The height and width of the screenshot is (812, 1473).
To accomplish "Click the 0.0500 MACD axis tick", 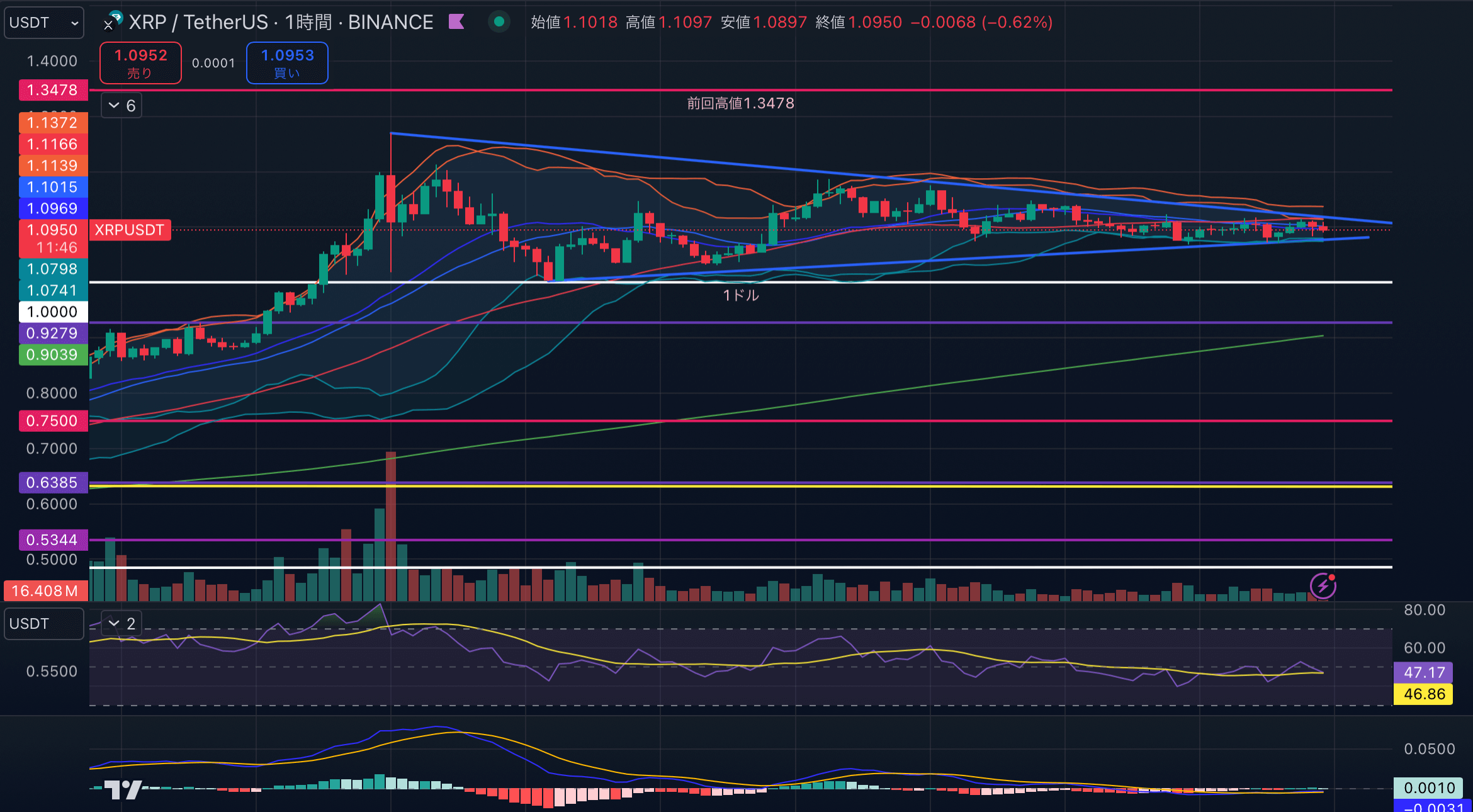I will 1429,748.
